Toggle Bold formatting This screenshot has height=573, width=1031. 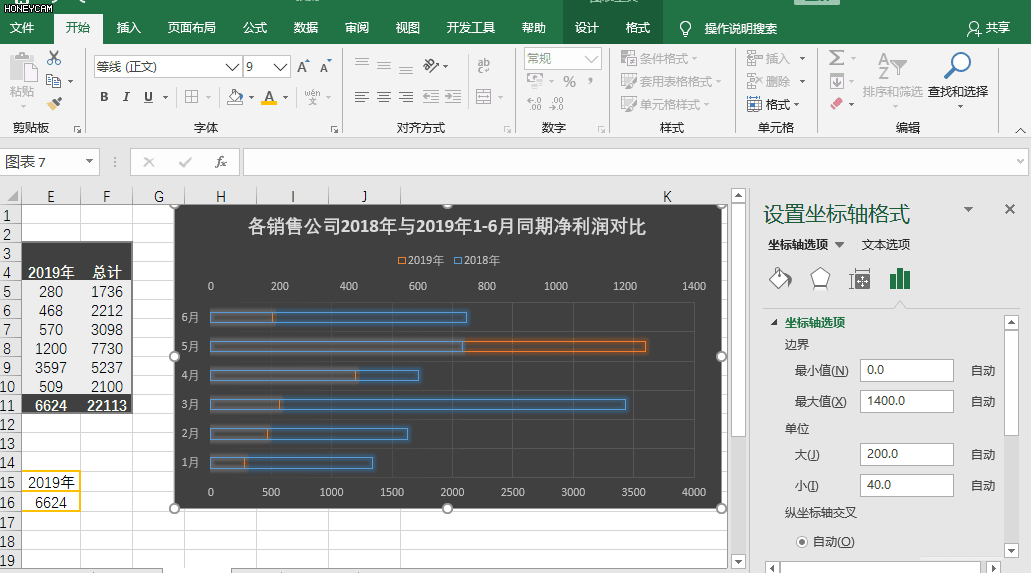point(104,97)
